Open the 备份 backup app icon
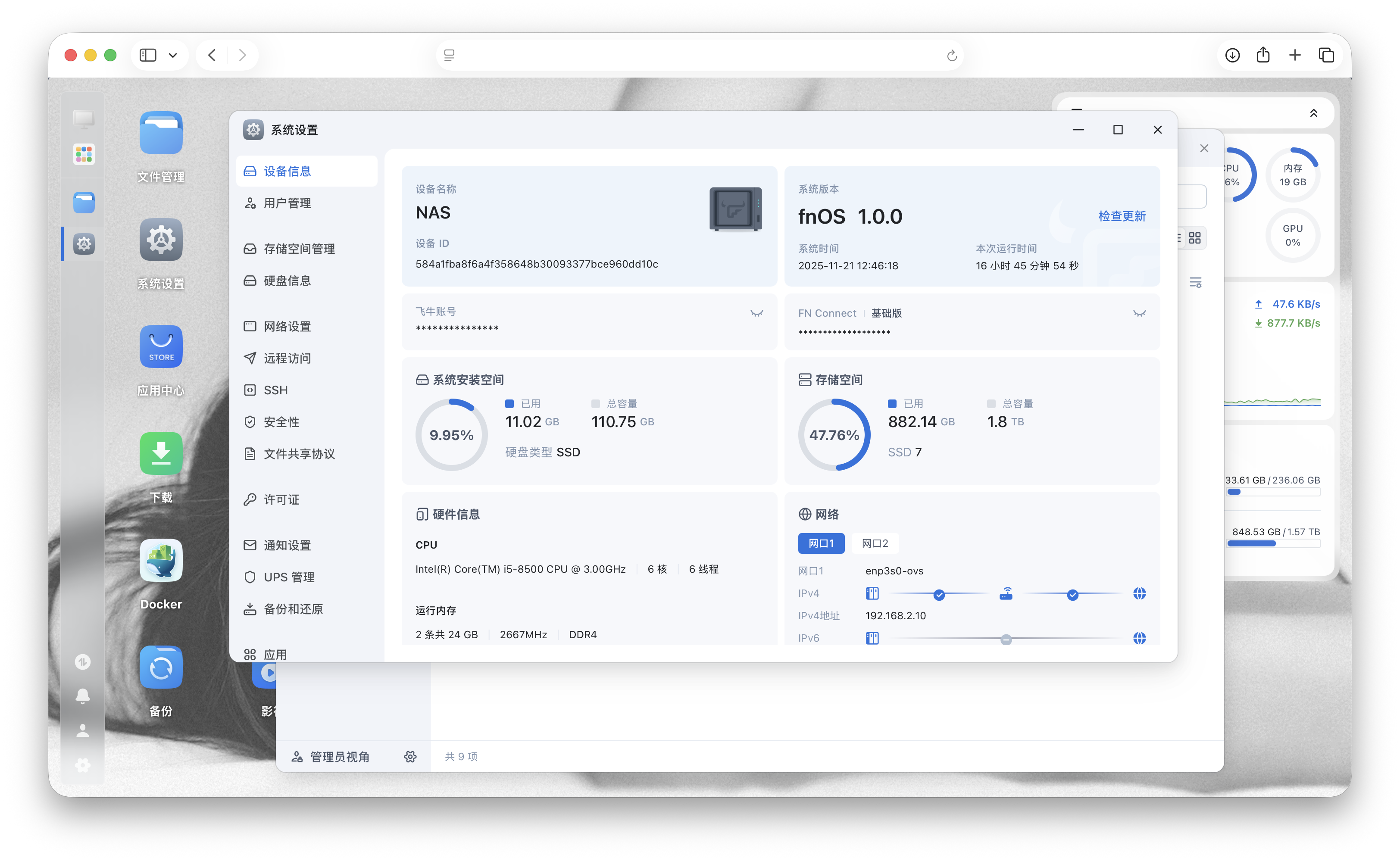 click(161, 668)
